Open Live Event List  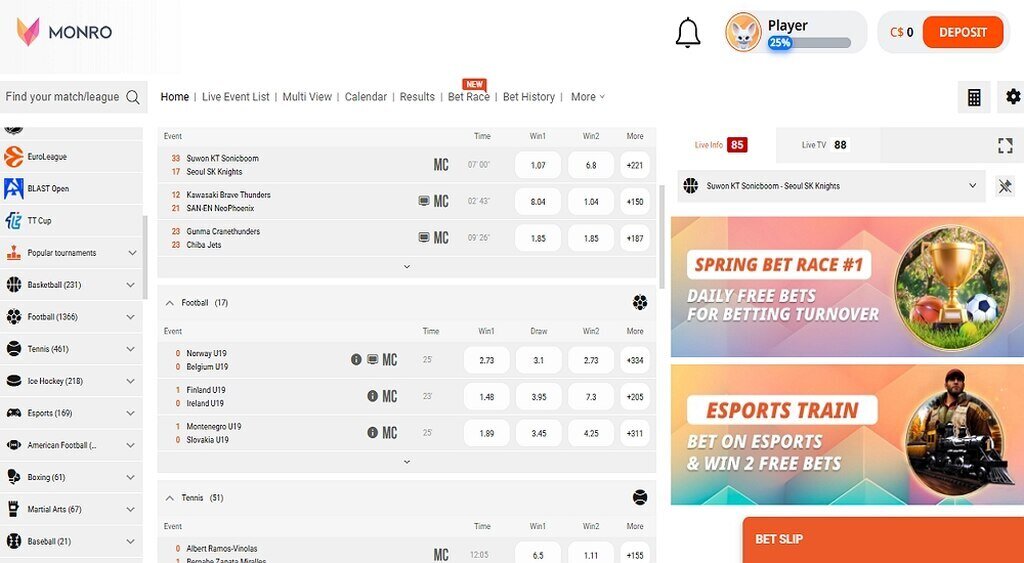(236, 97)
